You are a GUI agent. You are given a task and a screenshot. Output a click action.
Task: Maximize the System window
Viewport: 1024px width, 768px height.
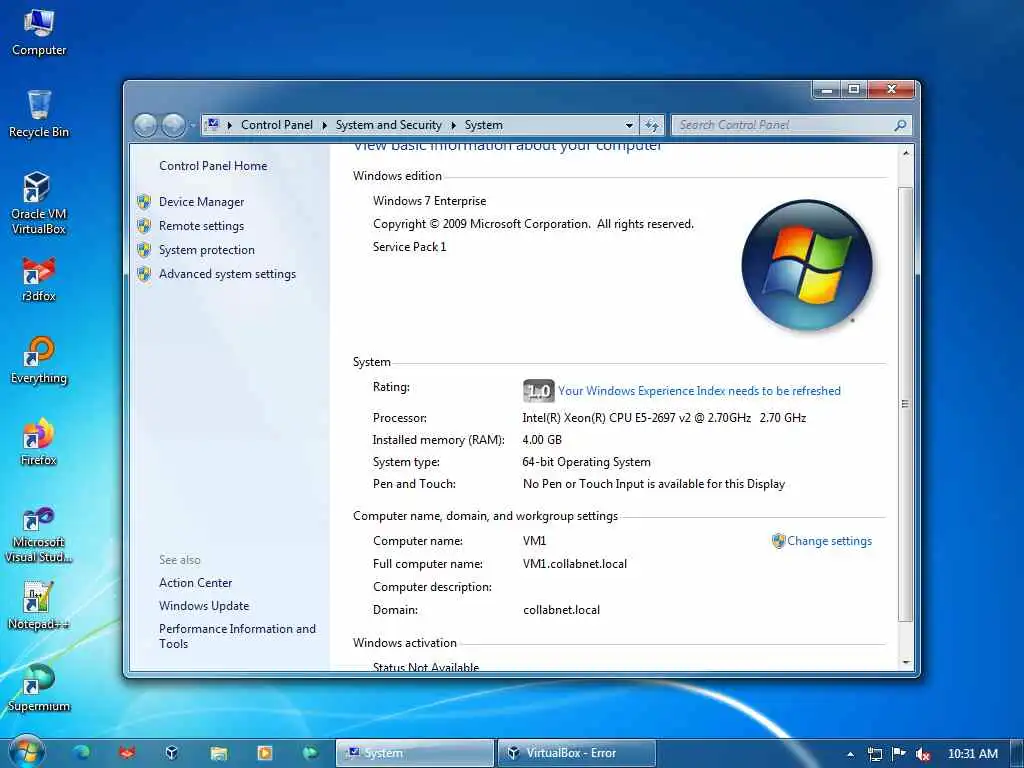click(x=854, y=89)
